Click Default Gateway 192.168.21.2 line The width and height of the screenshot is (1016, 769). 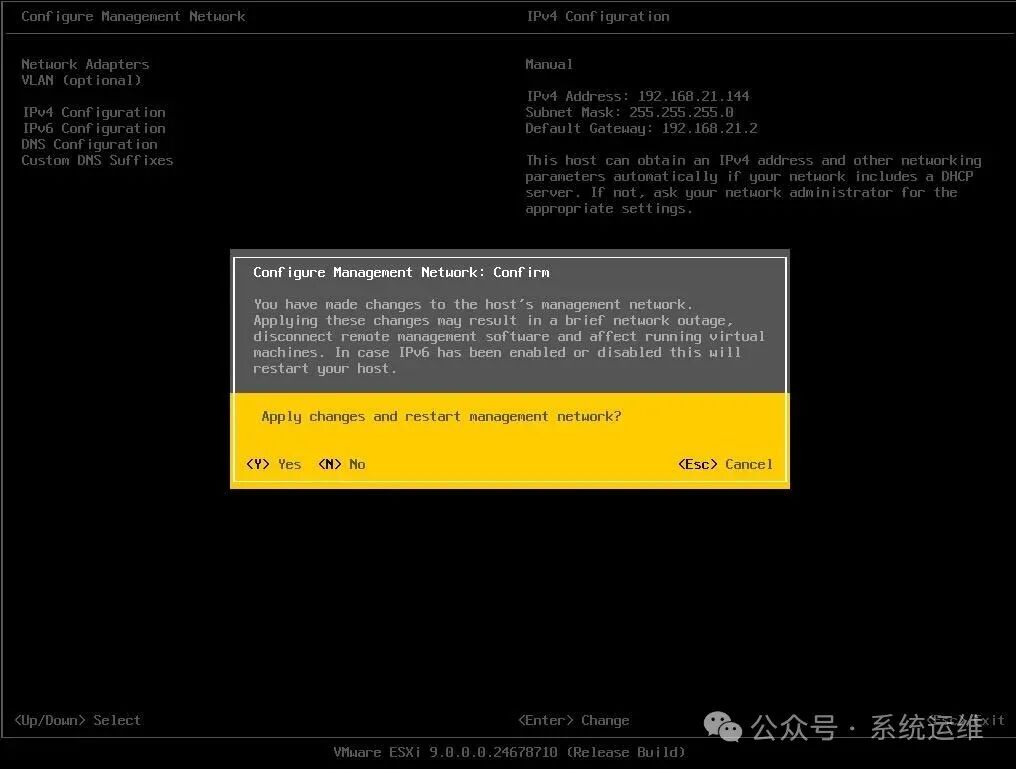click(x=641, y=128)
